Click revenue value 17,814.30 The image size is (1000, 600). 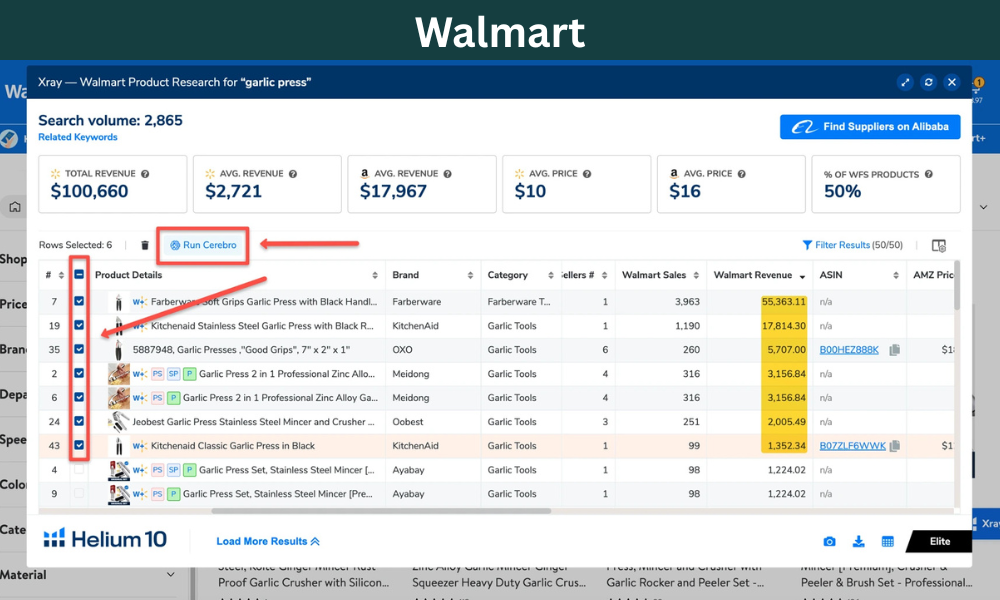(x=784, y=326)
